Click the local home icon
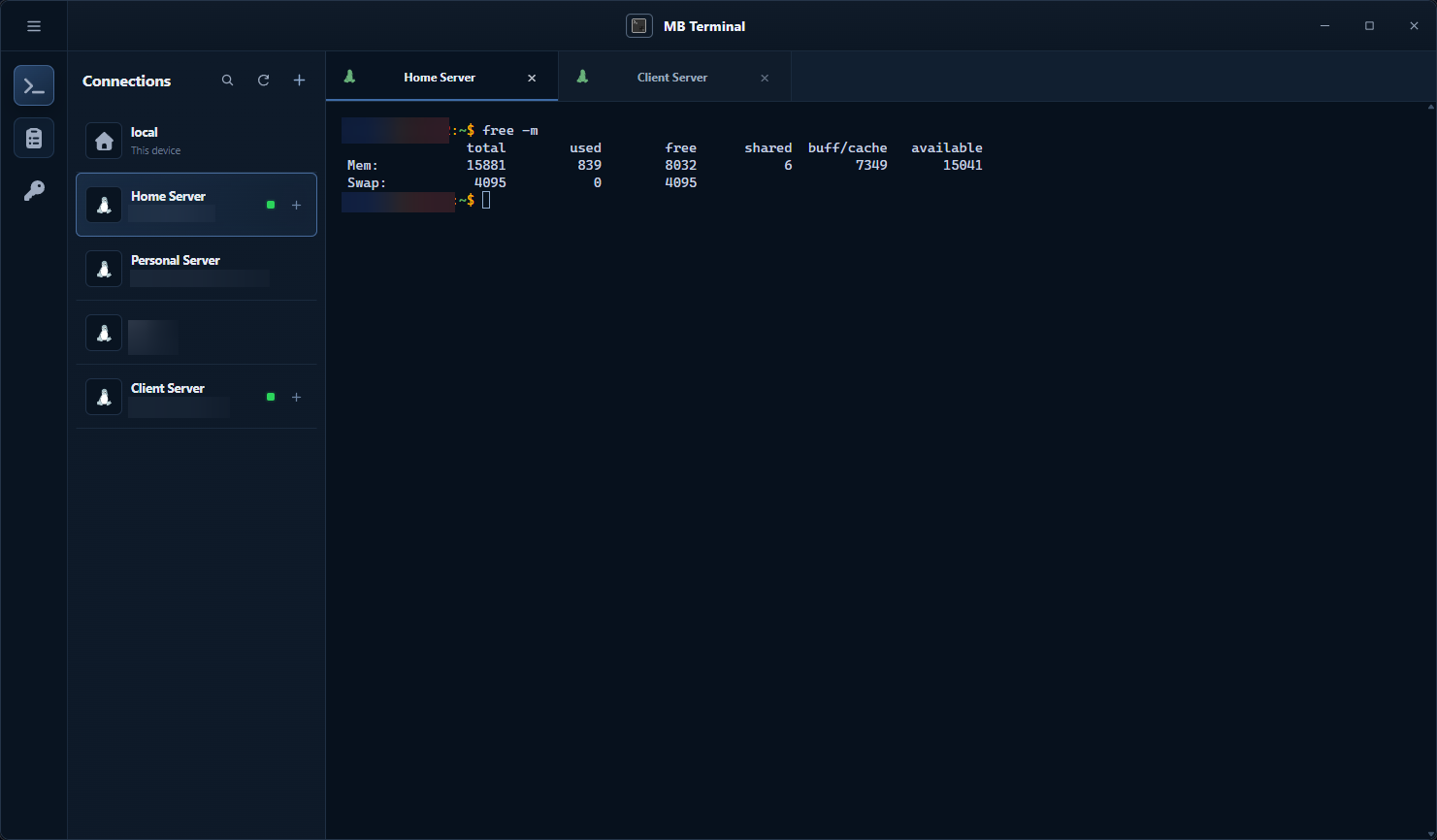 104,141
